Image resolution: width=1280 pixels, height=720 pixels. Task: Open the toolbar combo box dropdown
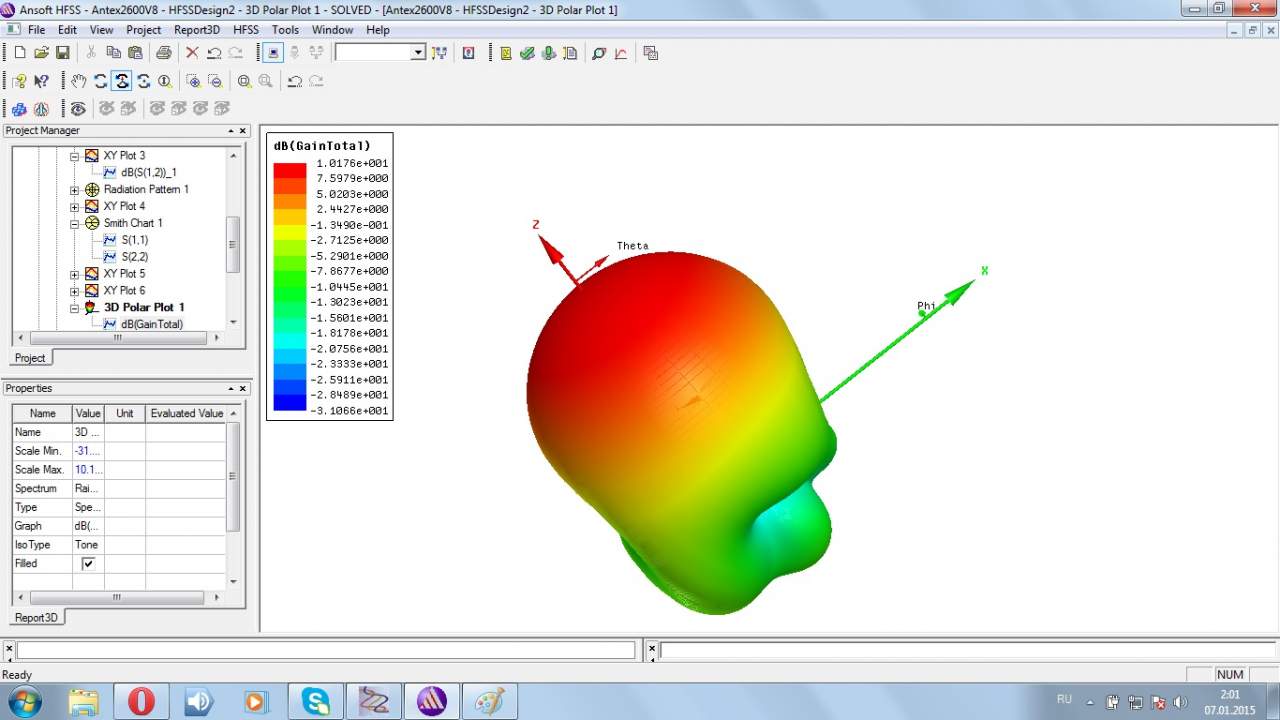(418, 53)
